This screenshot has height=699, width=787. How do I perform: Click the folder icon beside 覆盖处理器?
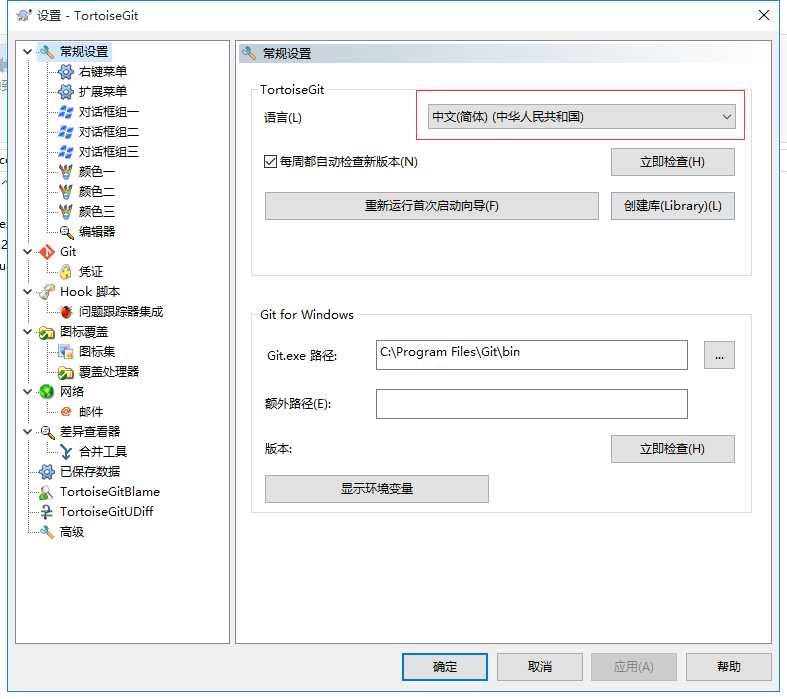tap(66, 372)
